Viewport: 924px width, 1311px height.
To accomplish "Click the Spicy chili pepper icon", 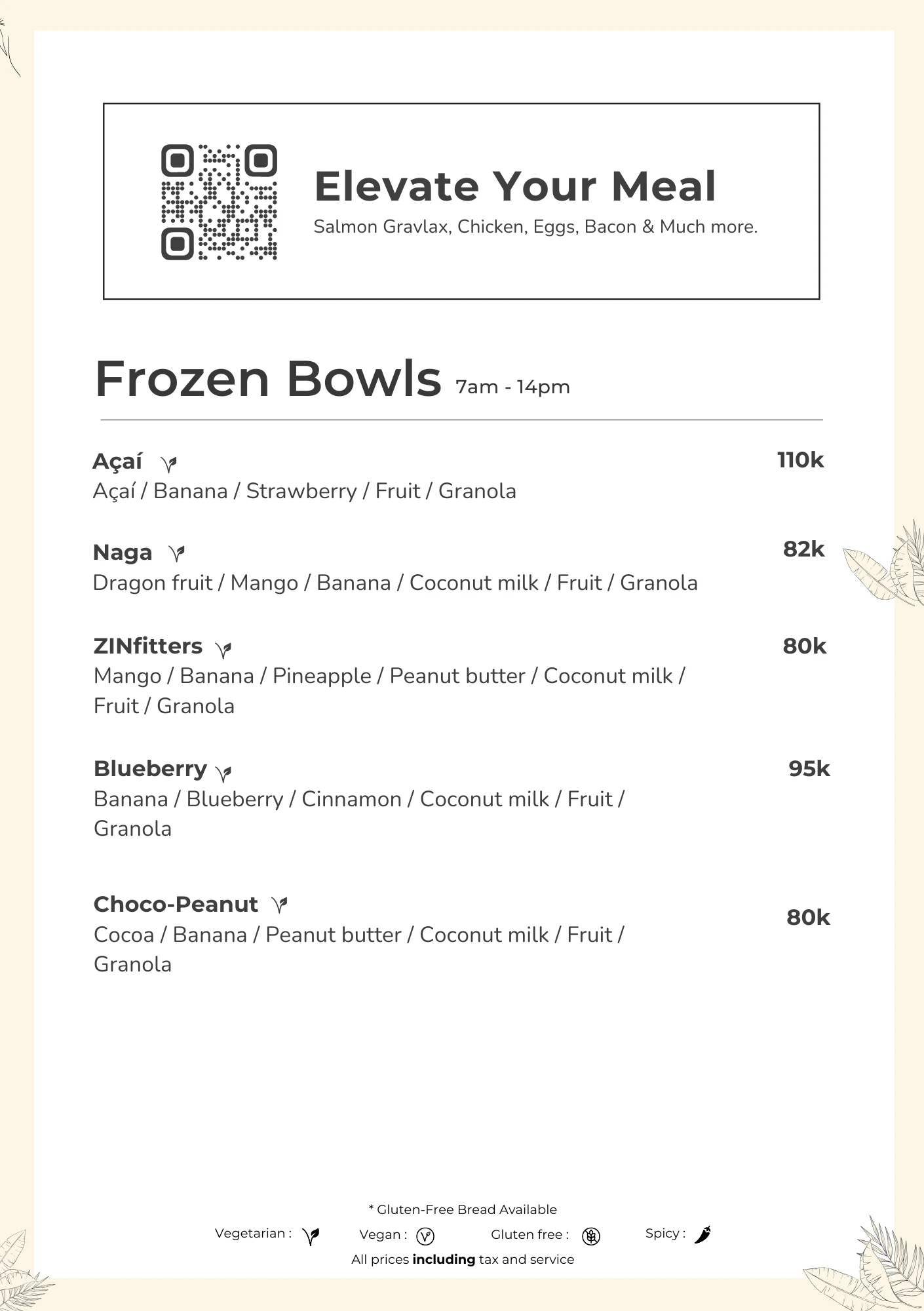I will coord(703,1235).
